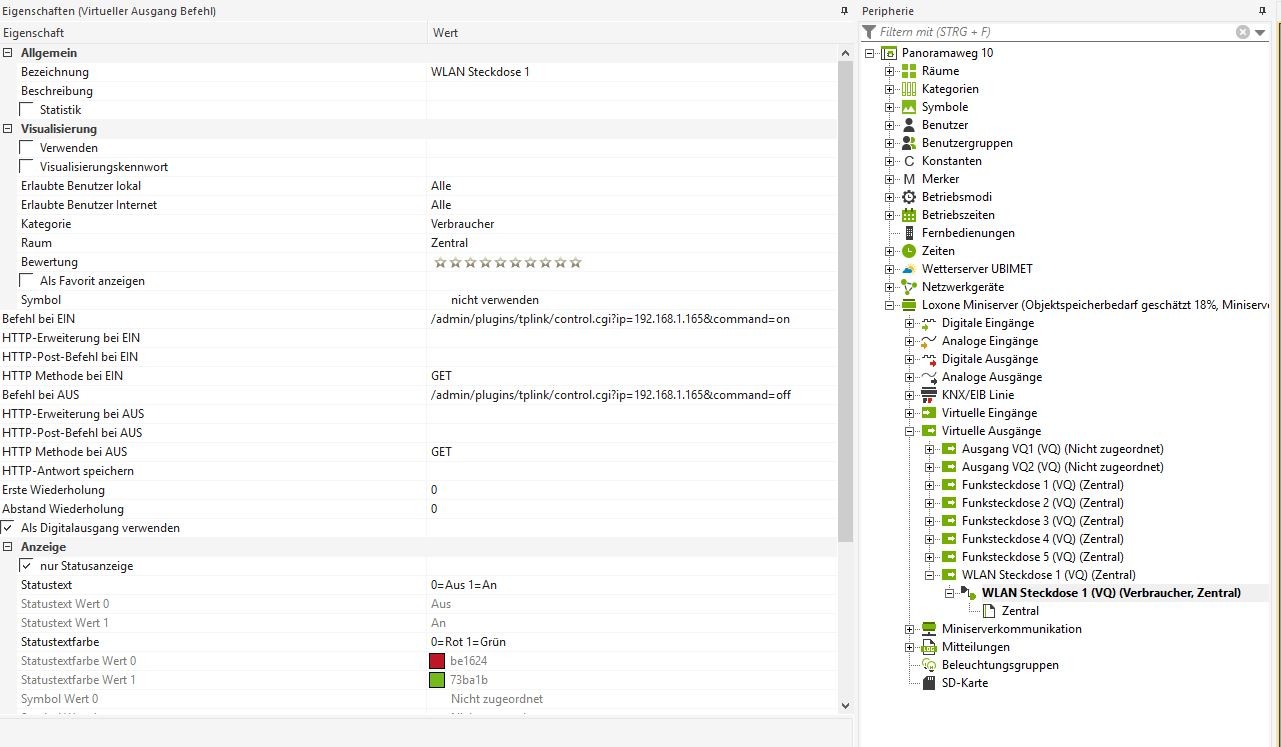Select the Netzwerkgeräte network icon
This screenshot has height=747, width=1281.
pos(908,287)
